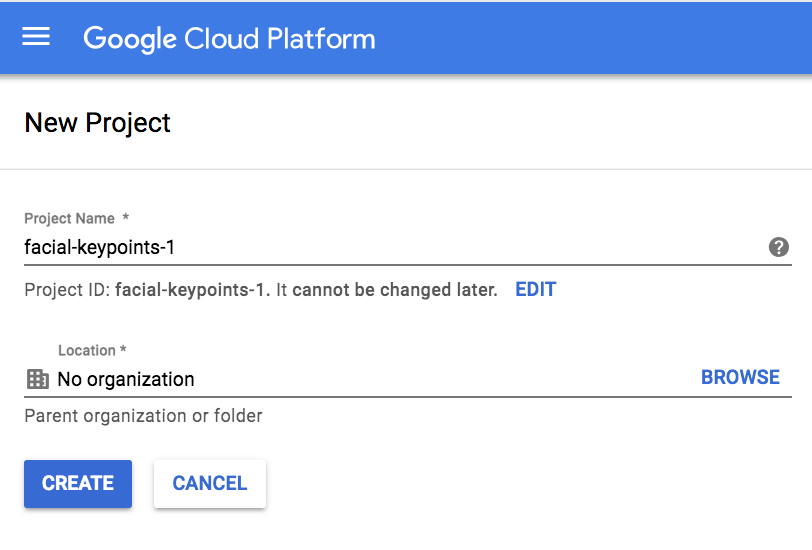
Task: Click the 'Project Name *' field label
Action: pos(76,218)
